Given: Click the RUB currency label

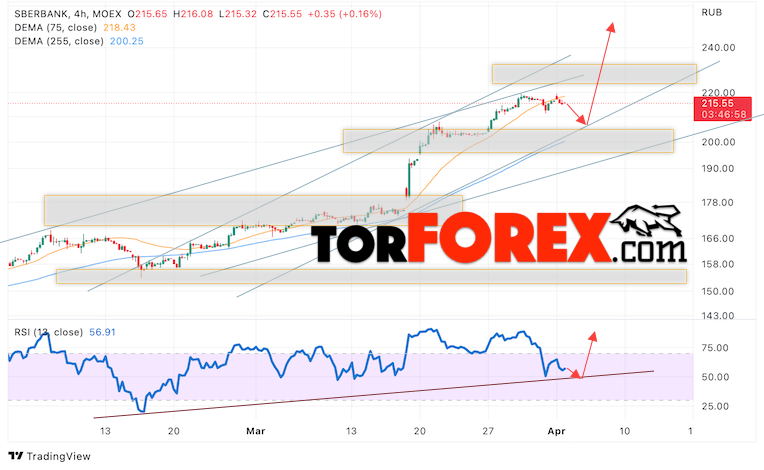Looking at the screenshot, I should pyautogui.click(x=712, y=12).
